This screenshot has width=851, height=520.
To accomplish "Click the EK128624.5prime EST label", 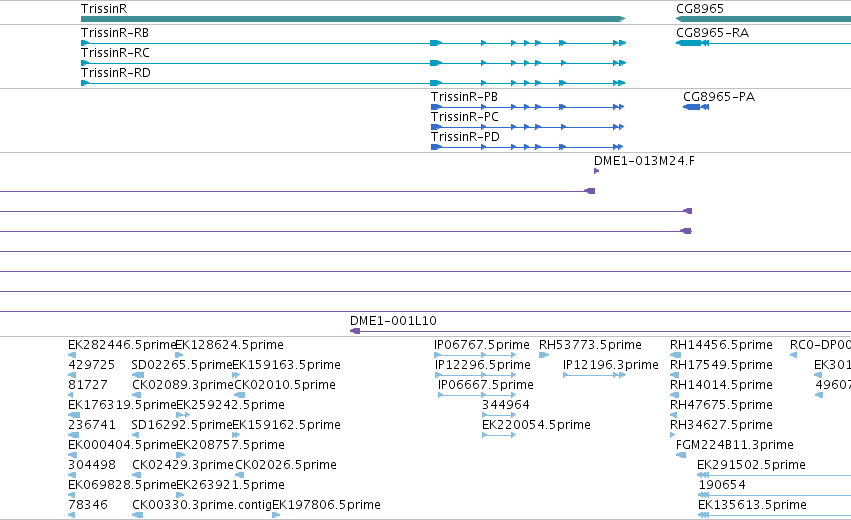I will tap(230, 345).
